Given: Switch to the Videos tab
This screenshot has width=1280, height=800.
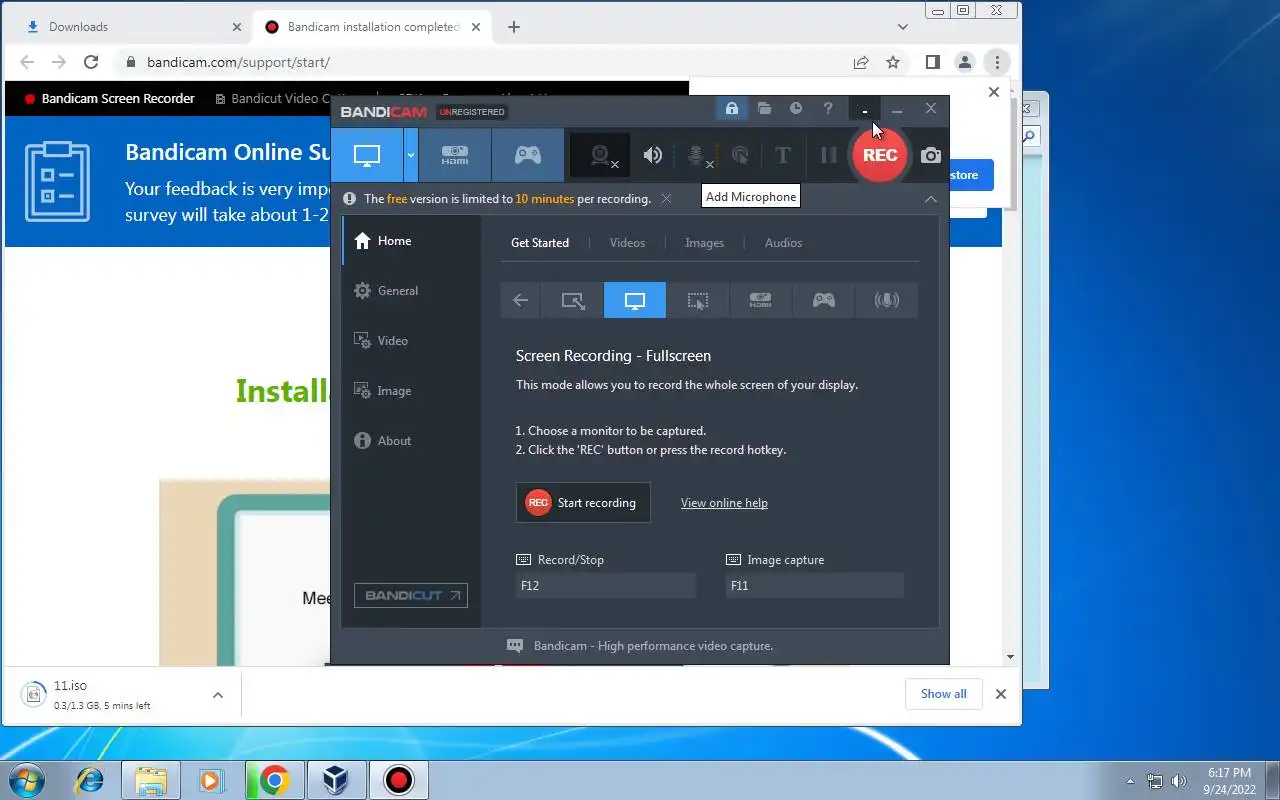Looking at the screenshot, I should coord(628,243).
